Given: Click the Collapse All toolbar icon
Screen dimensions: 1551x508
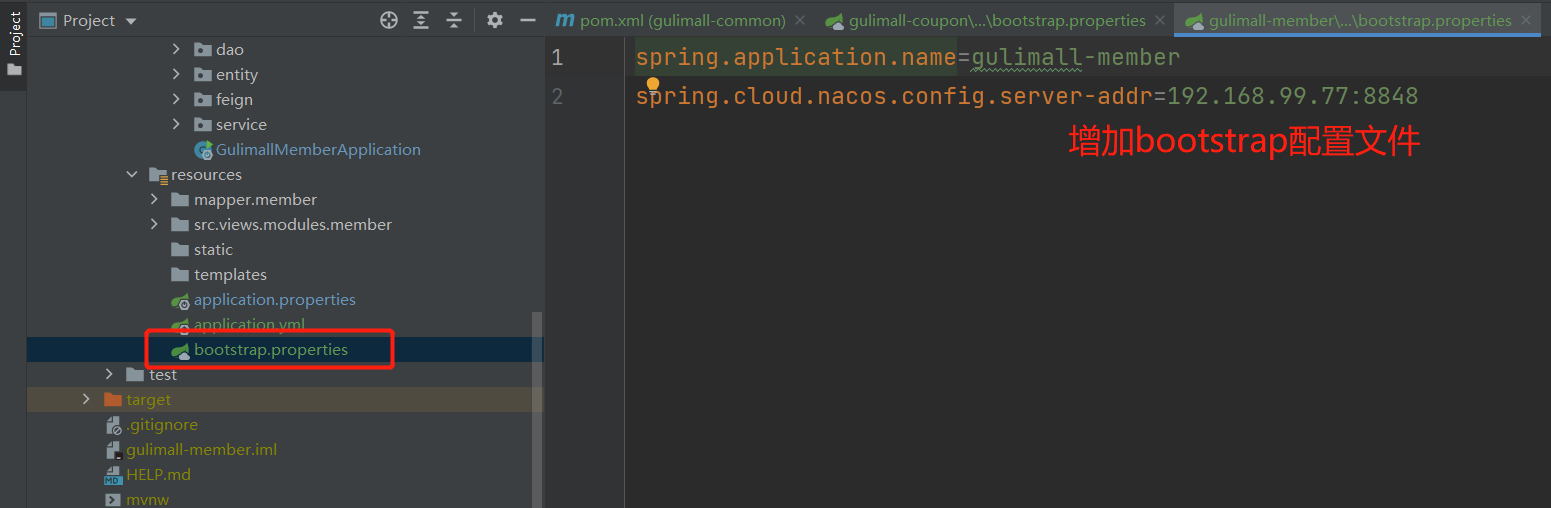Looking at the screenshot, I should pos(454,20).
